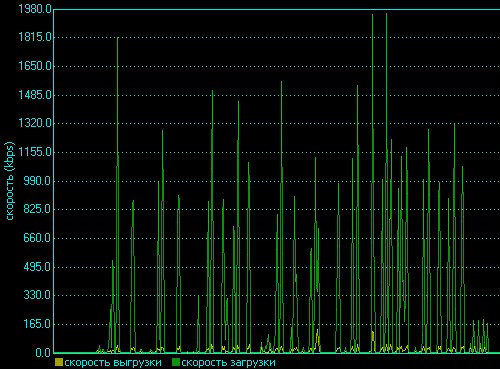
Task: Click the green скорость загрузки legend swatch
Action: [176, 362]
